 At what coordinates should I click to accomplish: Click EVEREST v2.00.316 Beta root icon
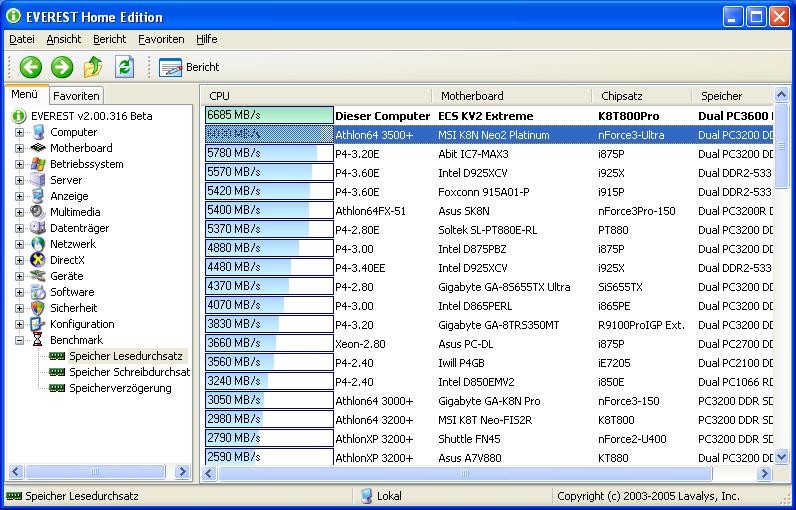click(19, 116)
